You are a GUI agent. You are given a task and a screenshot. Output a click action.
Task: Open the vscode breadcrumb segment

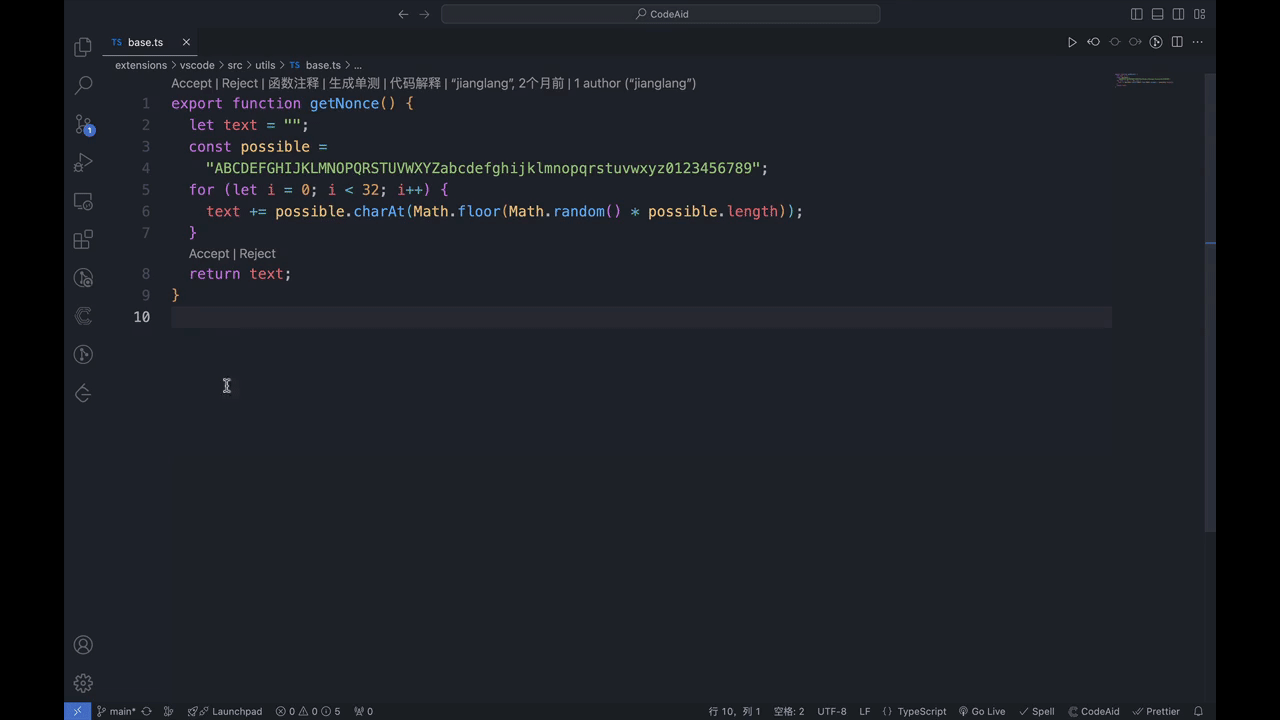(197, 65)
